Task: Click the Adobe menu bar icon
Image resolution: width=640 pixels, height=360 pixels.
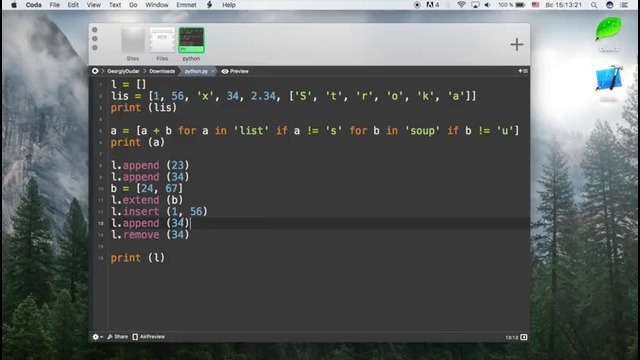Action: pyautogui.click(x=433, y=5)
